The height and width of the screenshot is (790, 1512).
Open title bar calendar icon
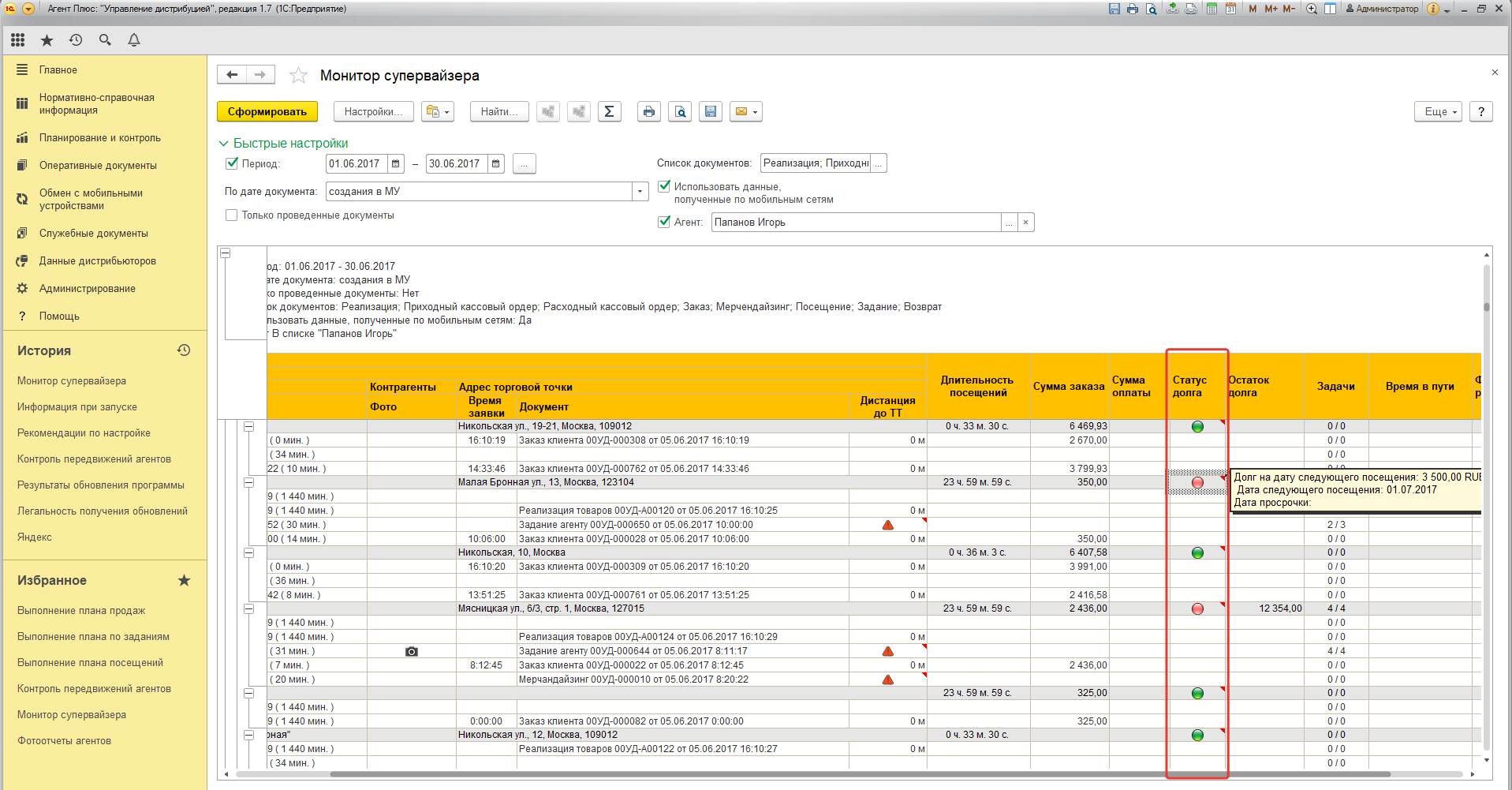coord(1230,9)
